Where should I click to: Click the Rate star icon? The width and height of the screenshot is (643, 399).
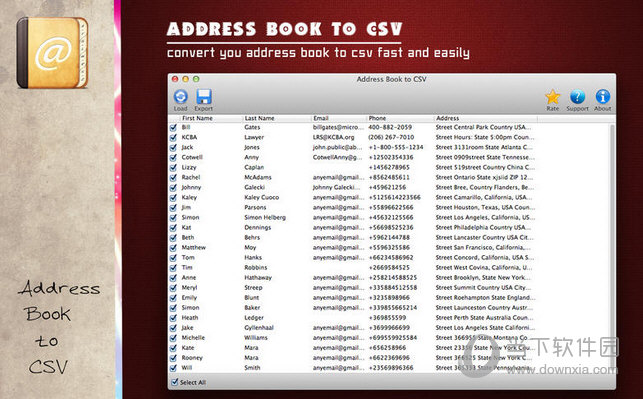tap(552, 97)
